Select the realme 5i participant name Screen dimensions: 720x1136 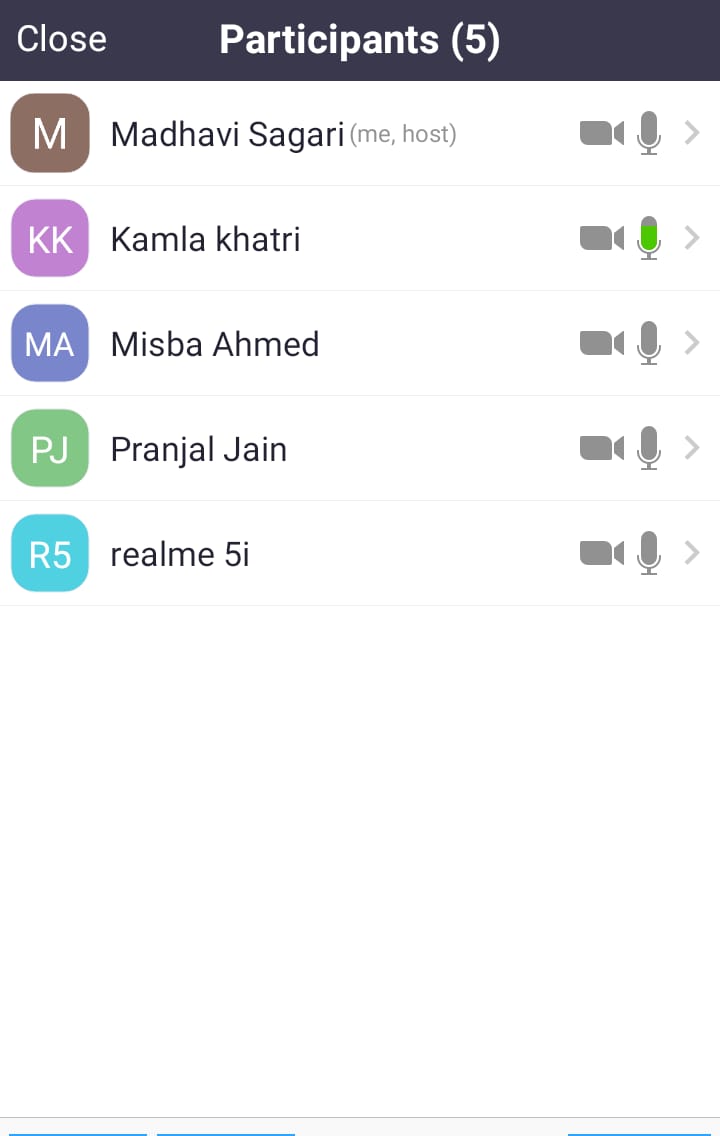180,554
